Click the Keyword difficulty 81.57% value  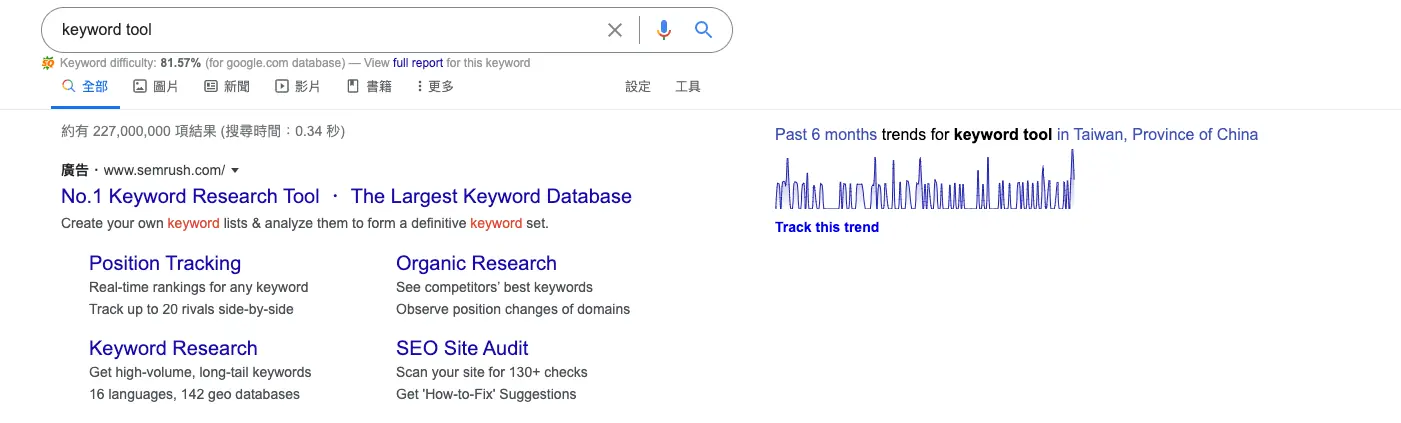pos(180,63)
